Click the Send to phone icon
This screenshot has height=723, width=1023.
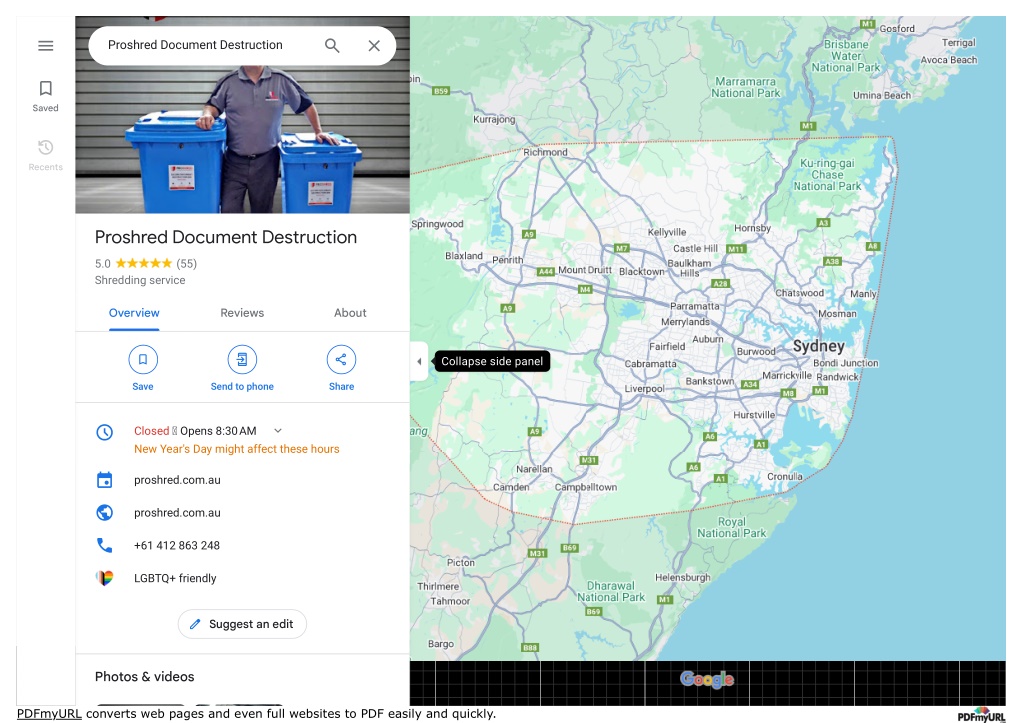[242, 360]
